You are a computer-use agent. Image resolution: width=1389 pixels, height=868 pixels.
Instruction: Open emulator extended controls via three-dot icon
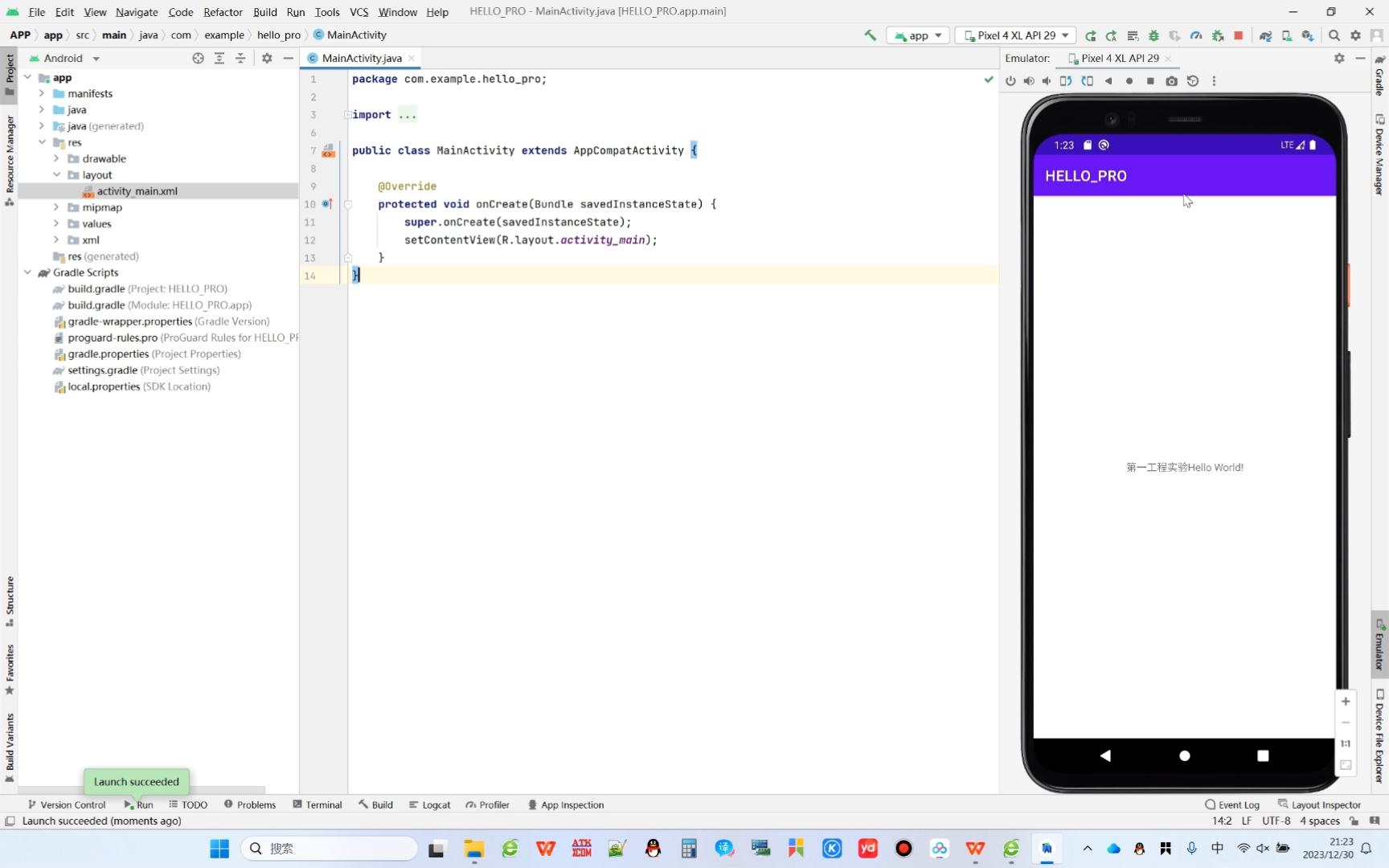1214,80
